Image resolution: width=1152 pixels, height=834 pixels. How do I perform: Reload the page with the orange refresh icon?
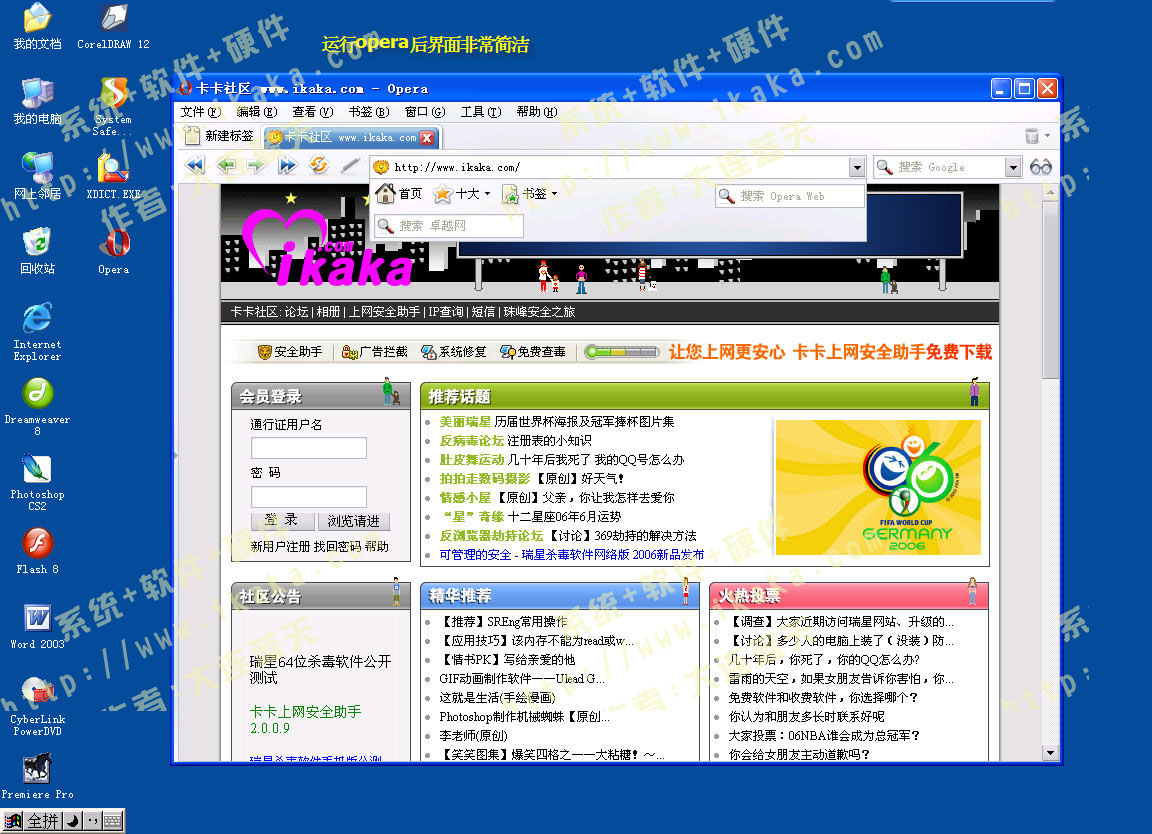pyautogui.click(x=319, y=165)
